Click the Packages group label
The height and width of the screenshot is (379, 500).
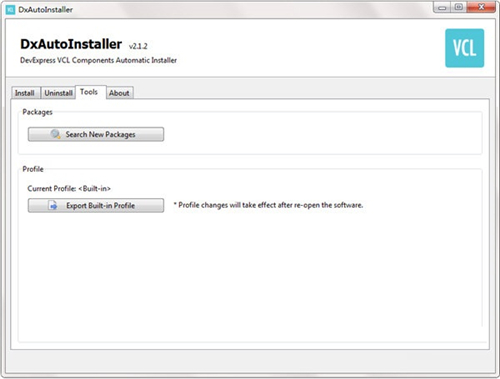tap(37, 112)
